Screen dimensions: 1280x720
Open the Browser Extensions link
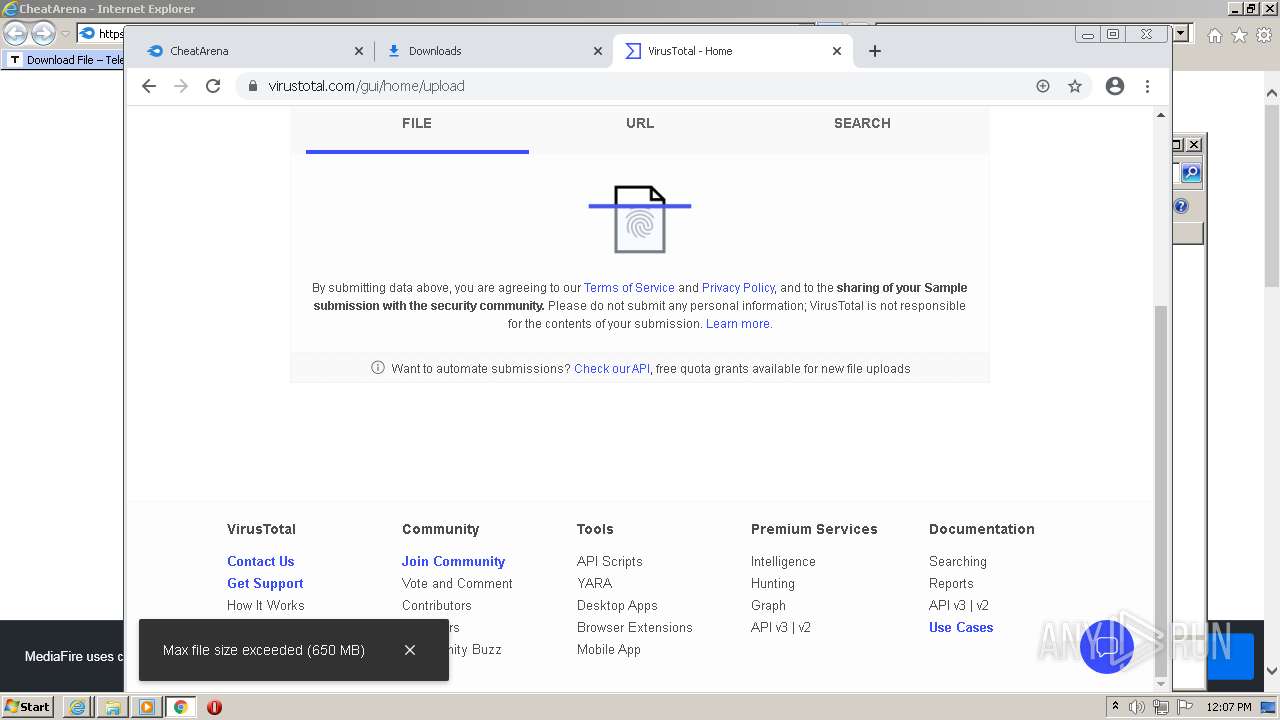[635, 627]
